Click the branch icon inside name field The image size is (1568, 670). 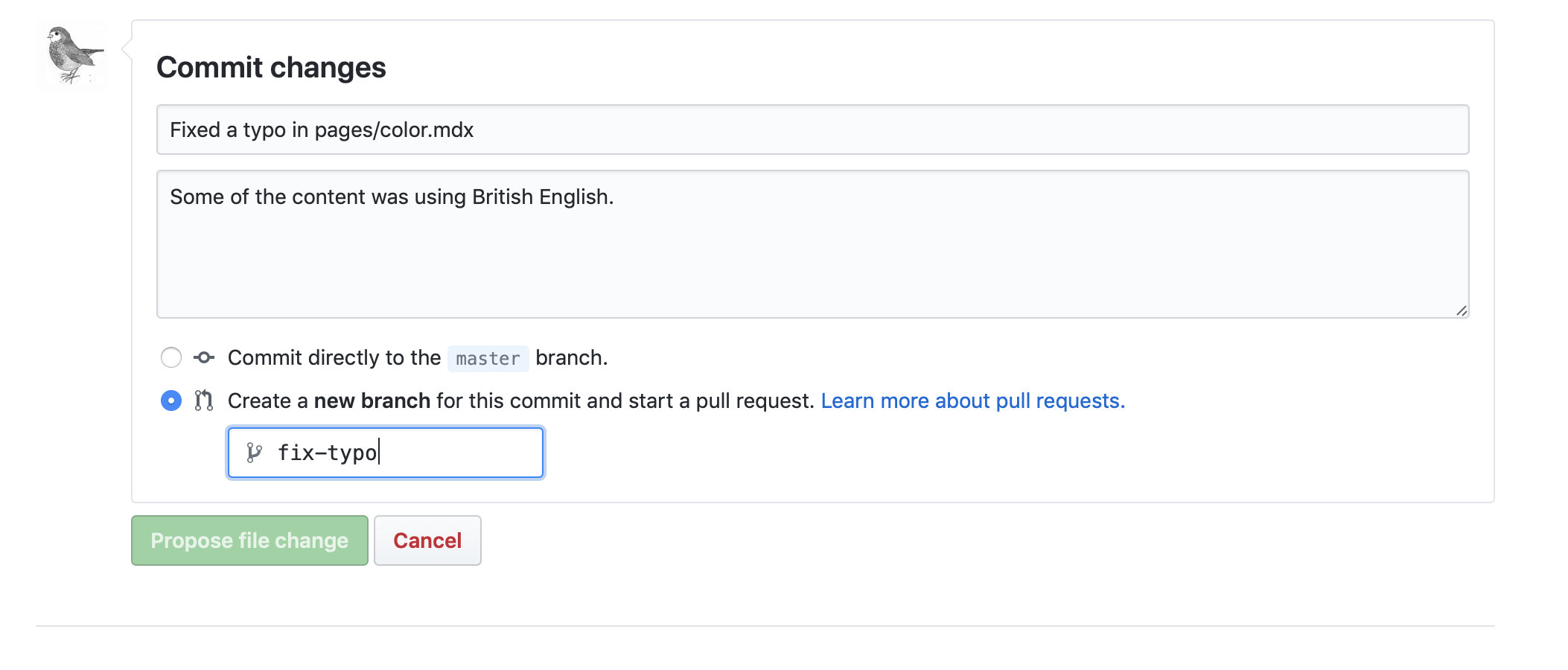point(254,453)
